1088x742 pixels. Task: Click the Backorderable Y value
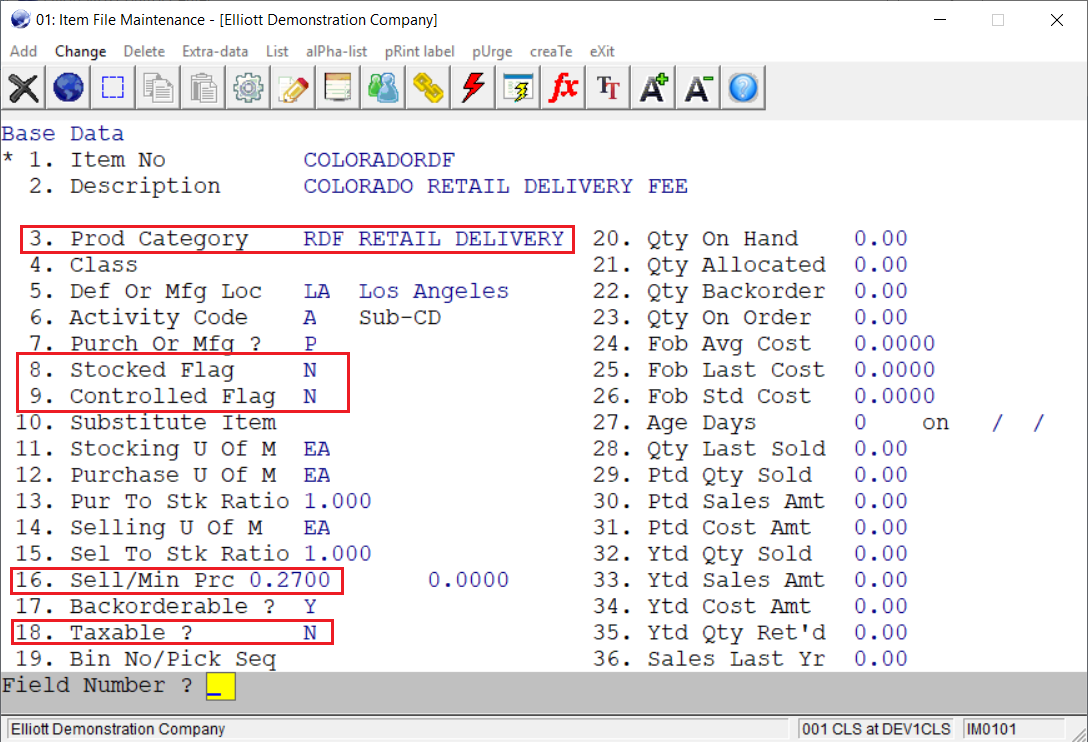(x=310, y=607)
